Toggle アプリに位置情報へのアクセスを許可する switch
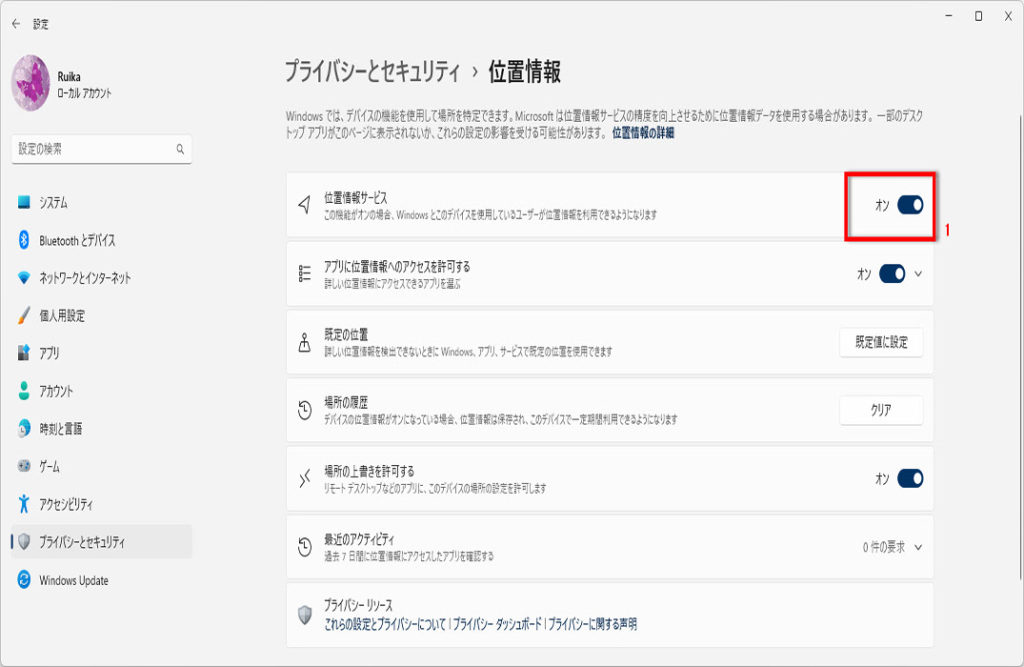 point(891,273)
